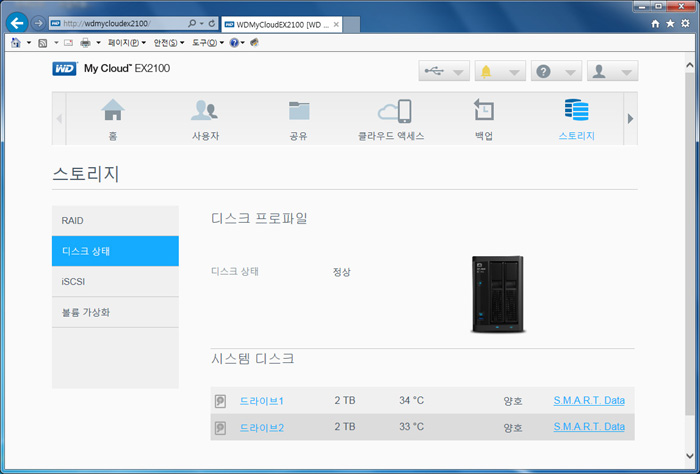Select the 디스크 상태 sidebar tab
This screenshot has height=474, width=700.
point(115,251)
